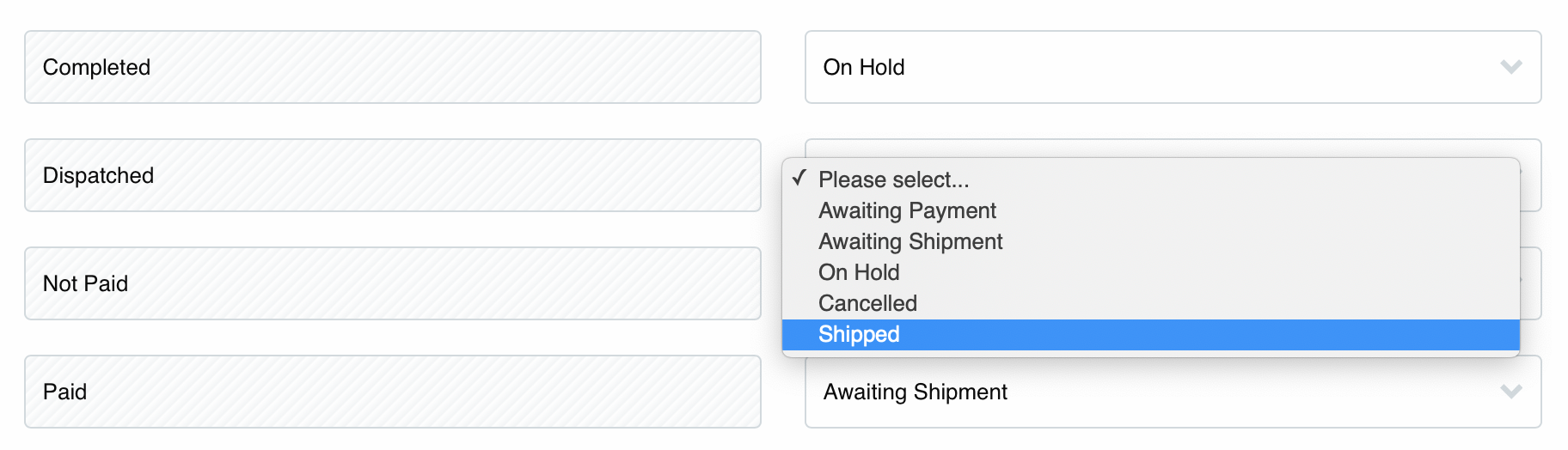This screenshot has height=450, width=1568.
Task: Select the highlighted Shipped option
Action: pos(859,334)
